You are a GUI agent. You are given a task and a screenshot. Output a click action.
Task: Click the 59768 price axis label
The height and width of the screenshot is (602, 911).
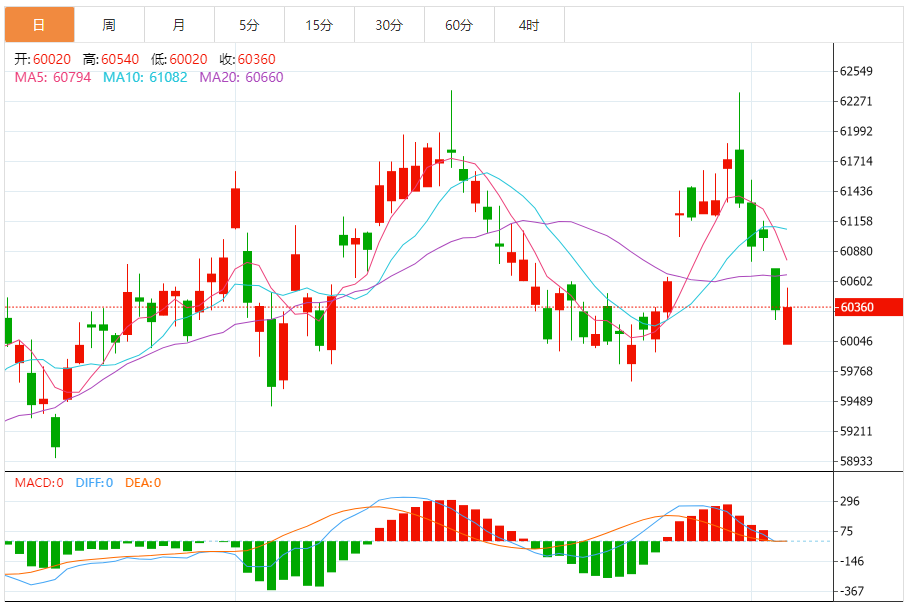click(x=856, y=371)
